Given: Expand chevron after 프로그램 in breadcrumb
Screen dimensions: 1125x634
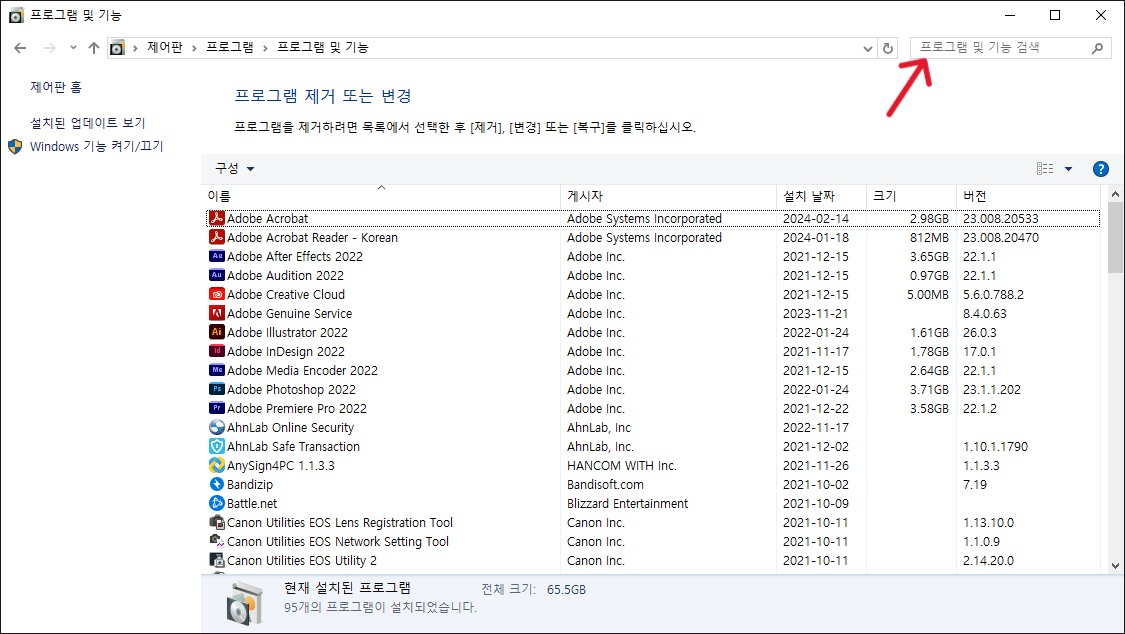Looking at the screenshot, I should (265, 48).
